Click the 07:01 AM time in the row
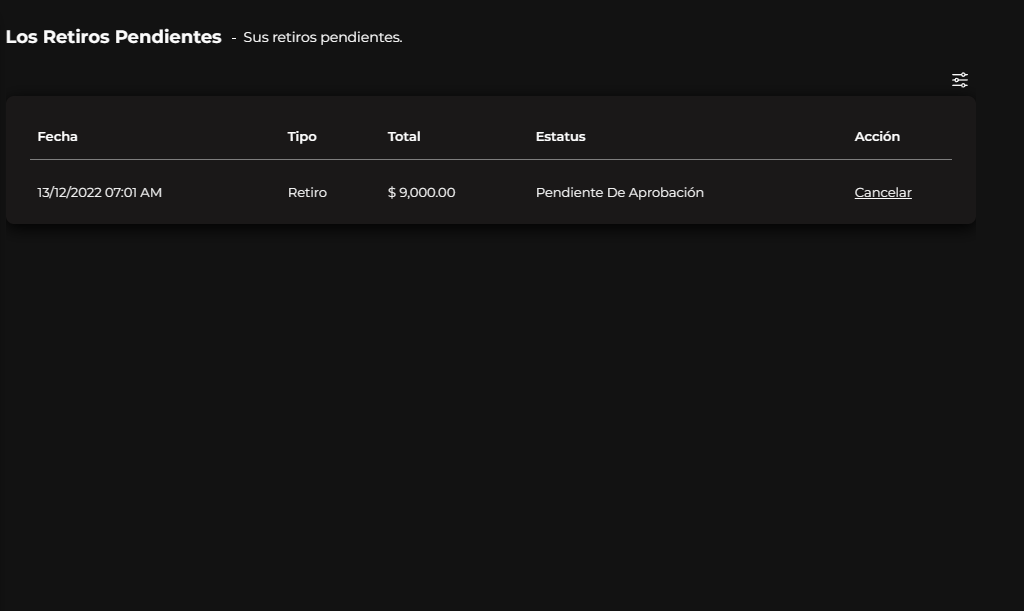The height and width of the screenshot is (611, 1024). pyautogui.click(x=134, y=193)
